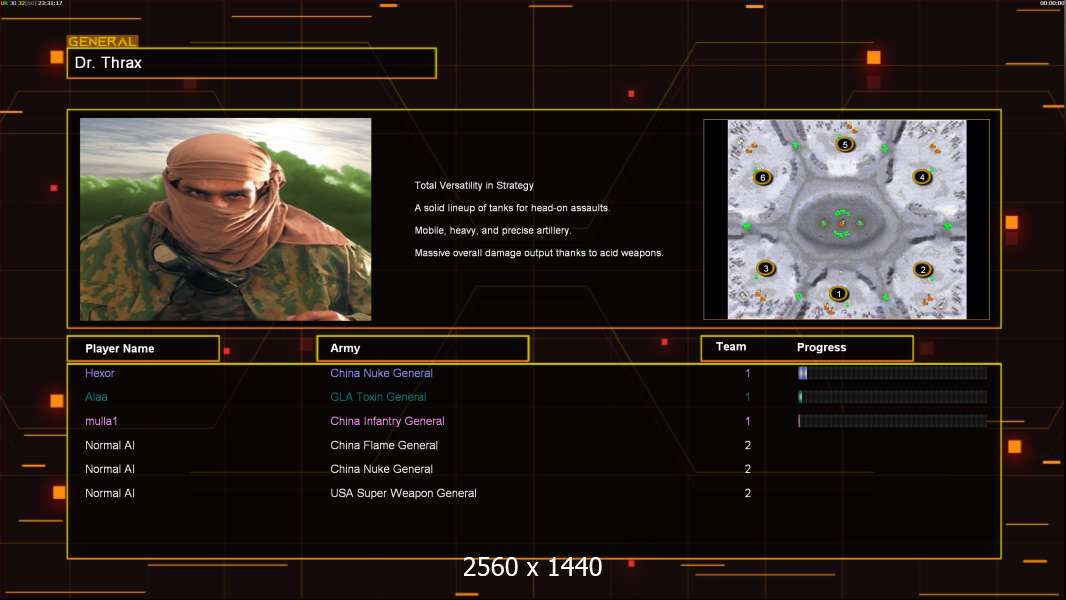Click the Dr. Thrax general portrait
The width and height of the screenshot is (1066, 600).
[226, 219]
